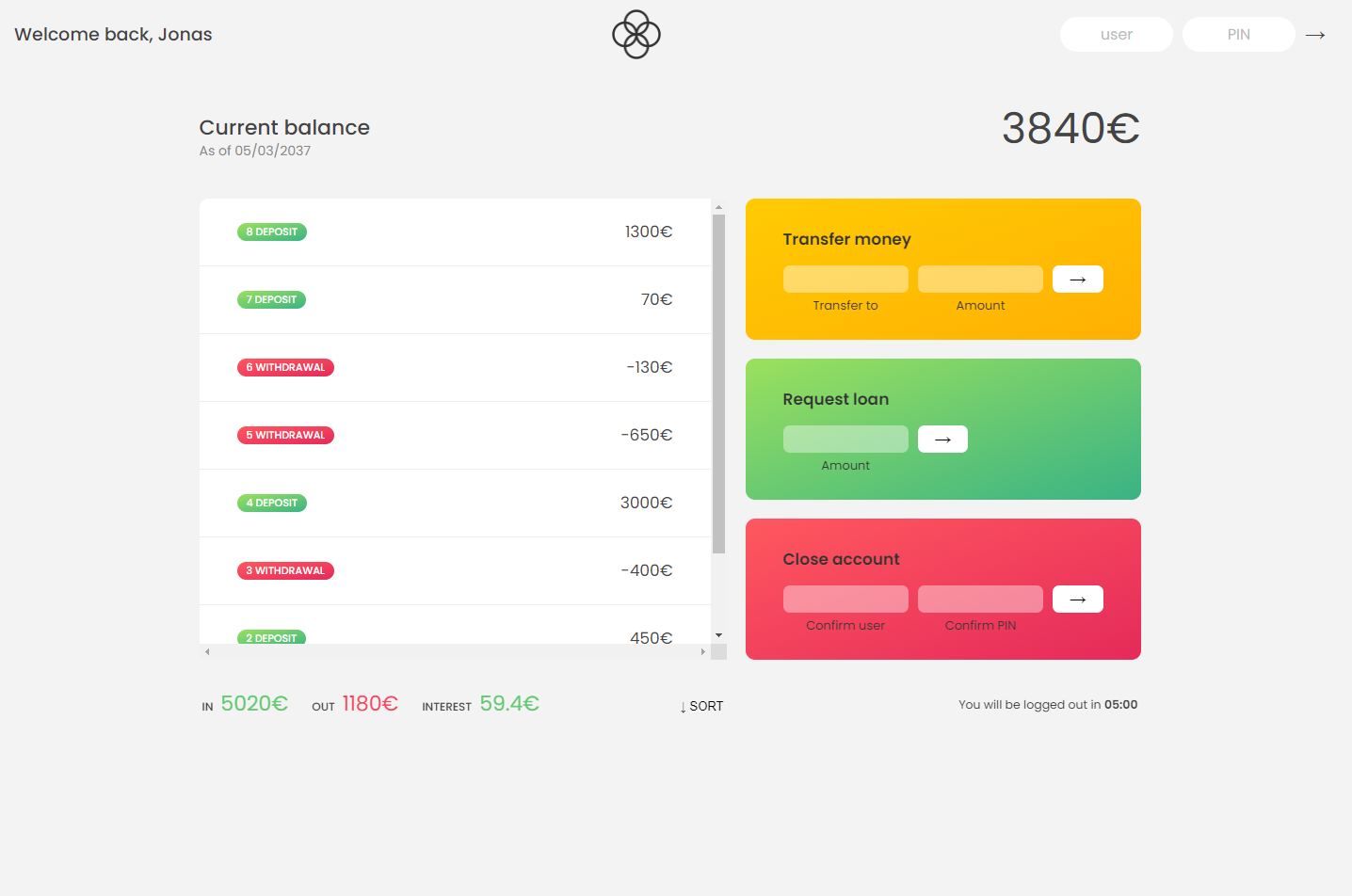Click the movements list scroll down arrow

click(718, 636)
